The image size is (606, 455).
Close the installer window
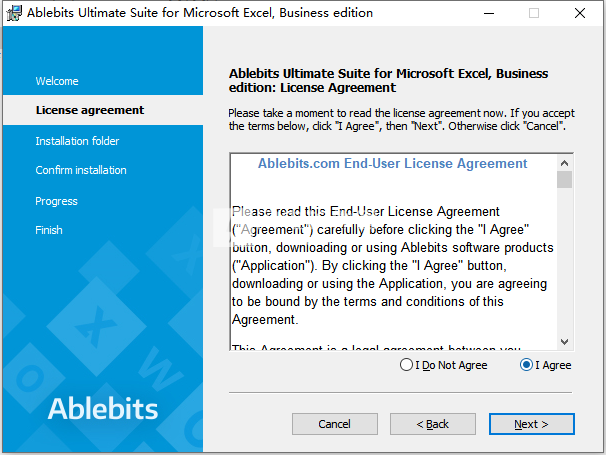tap(580, 13)
